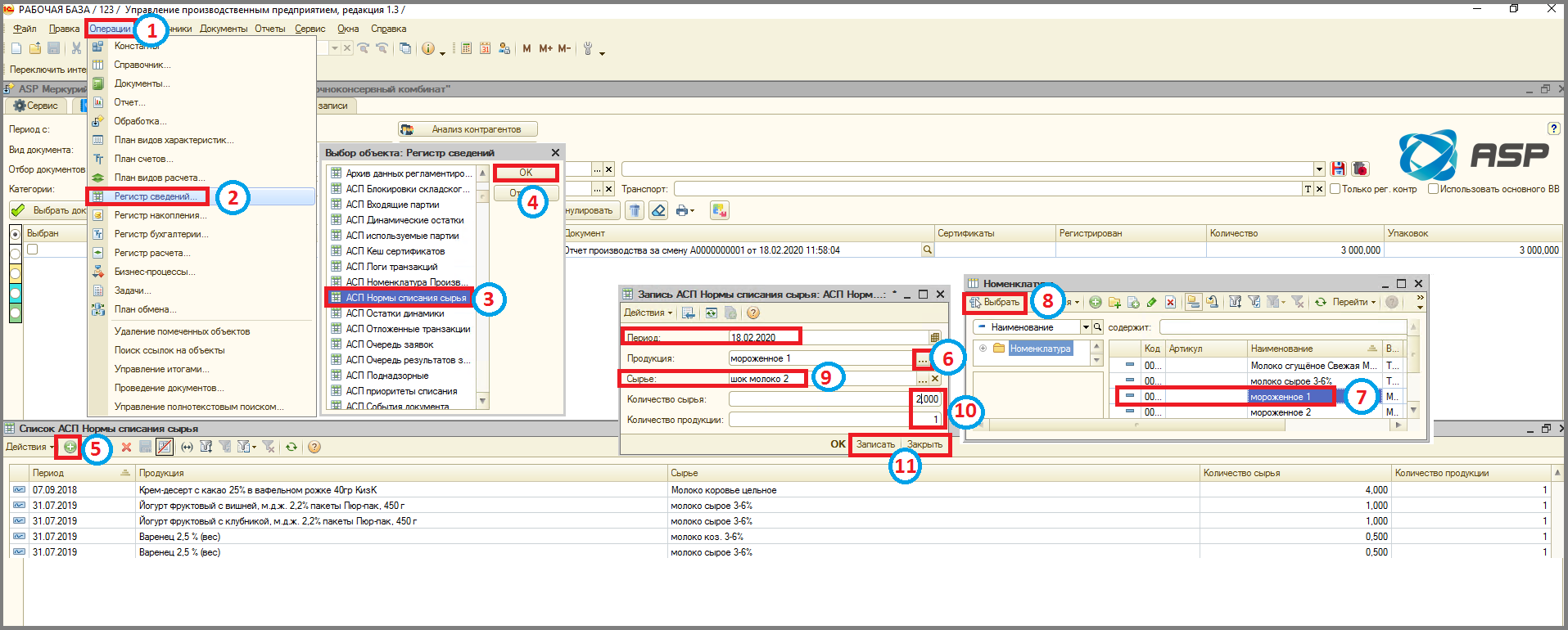Click the M- memory button in main toolbar

pos(564,48)
